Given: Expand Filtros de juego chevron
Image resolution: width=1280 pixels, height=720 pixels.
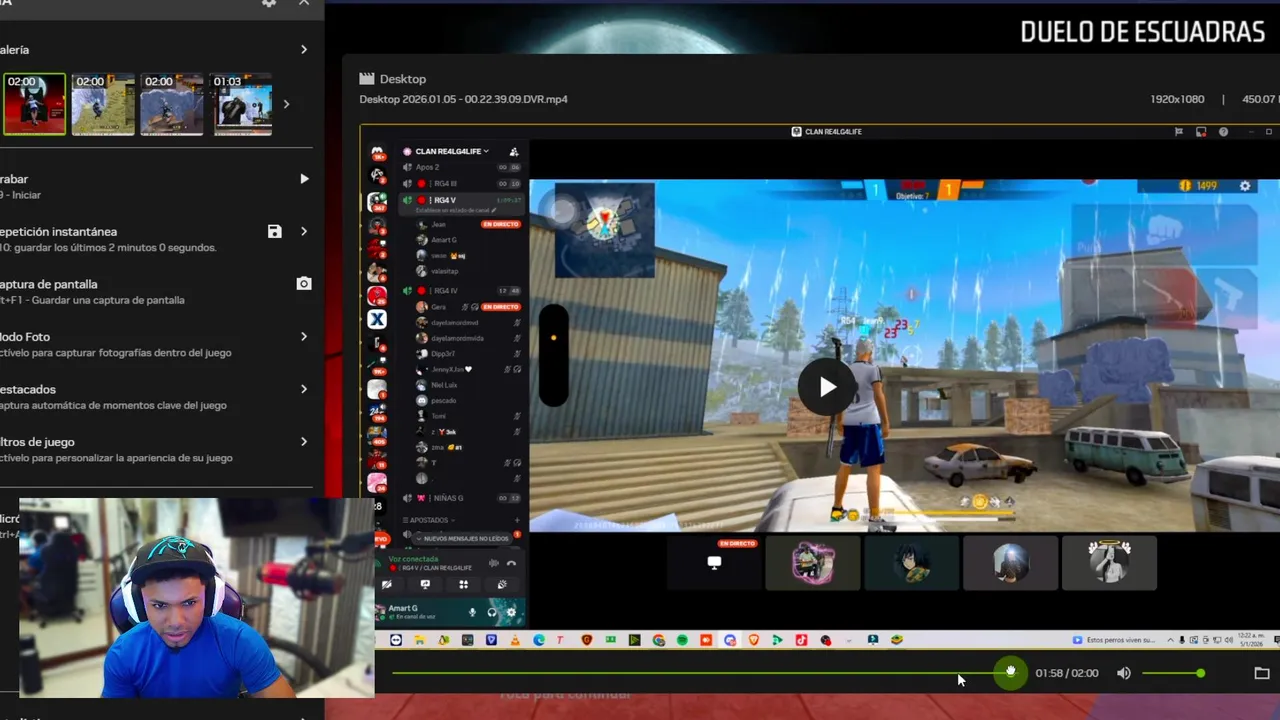Looking at the screenshot, I should pyautogui.click(x=304, y=441).
